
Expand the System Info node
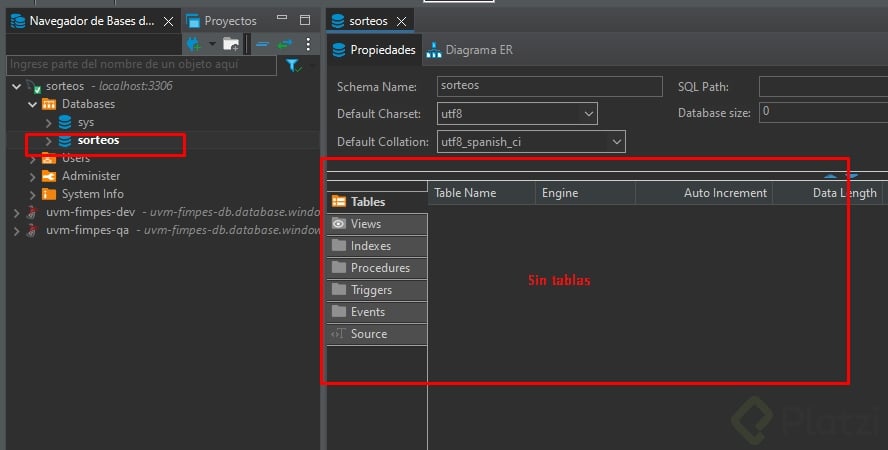33,194
